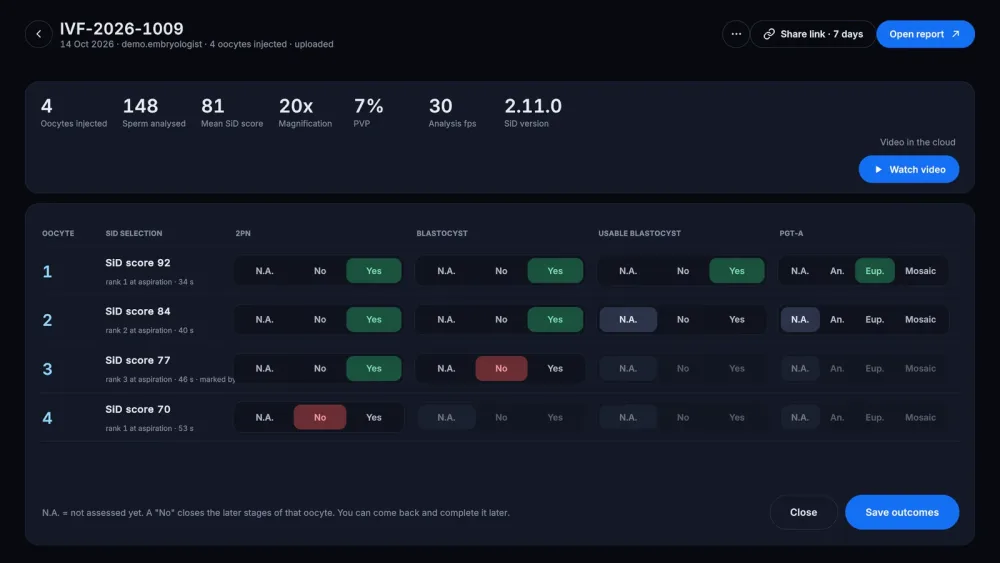Set oocyte 3 2PN to N.A.
Screen dimensions: 1000x563
point(264,369)
